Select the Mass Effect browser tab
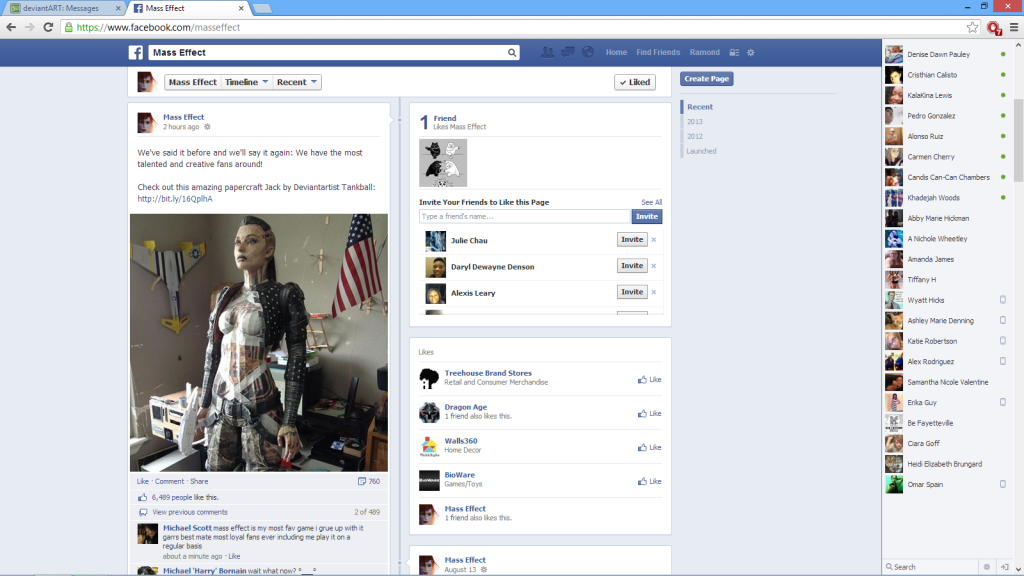This screenshot has height=576, width=1024. pos(188,8)
